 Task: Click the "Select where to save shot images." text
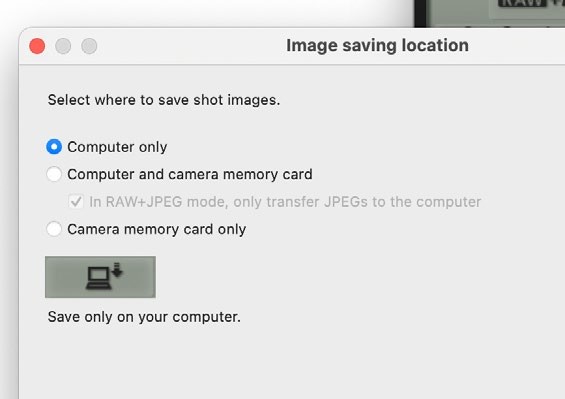click(x=164, y=100)
